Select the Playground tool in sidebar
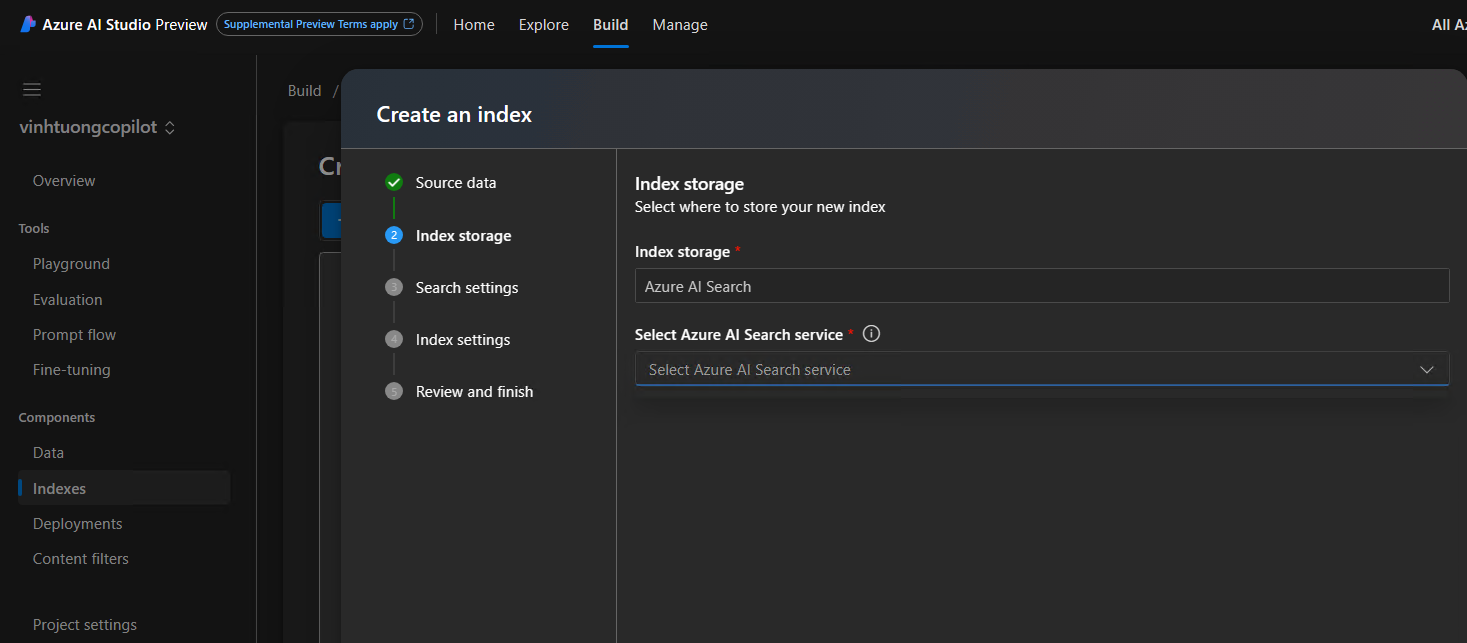The image size is (1467, 643). [71, 263]
